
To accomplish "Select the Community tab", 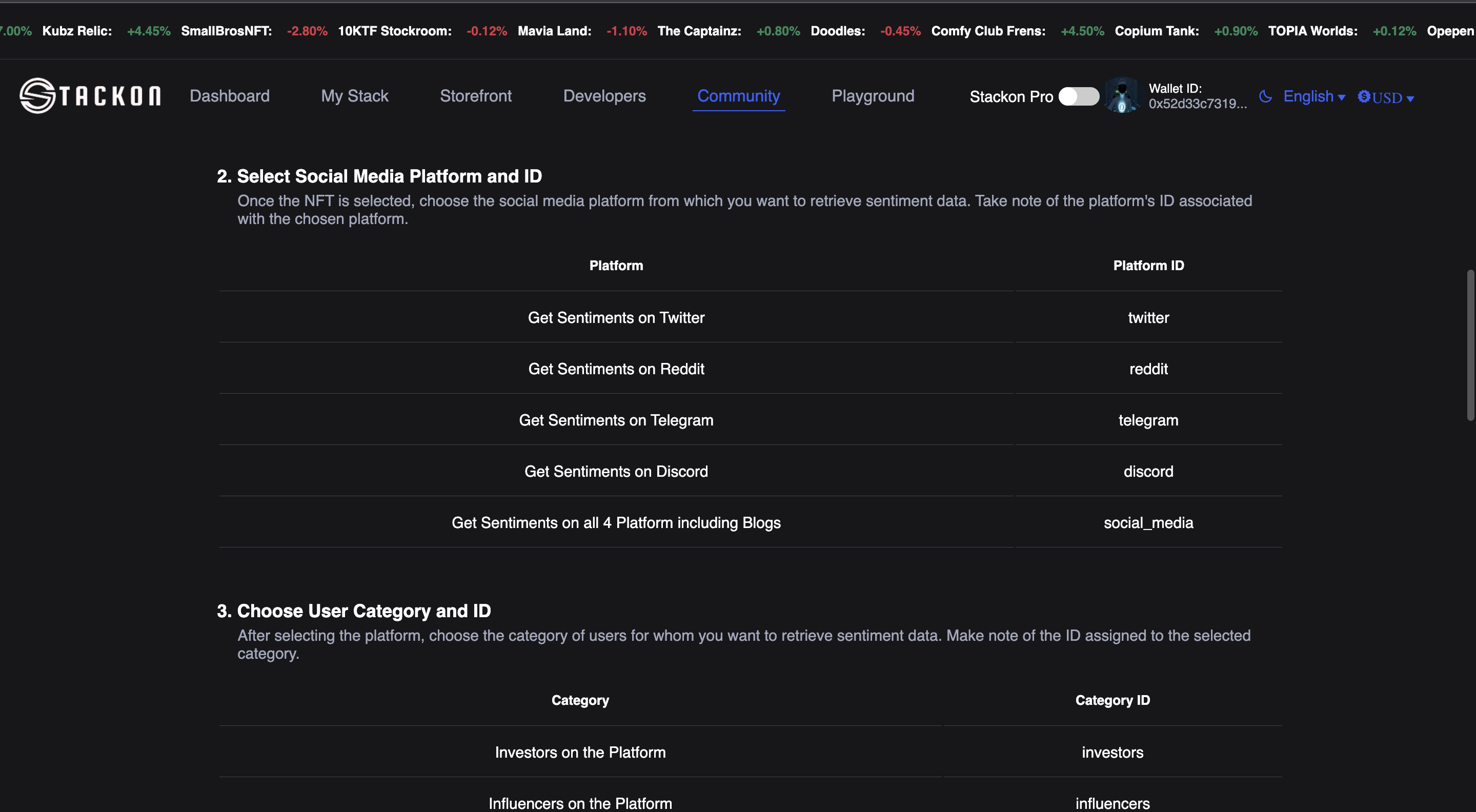I will 738,96.
